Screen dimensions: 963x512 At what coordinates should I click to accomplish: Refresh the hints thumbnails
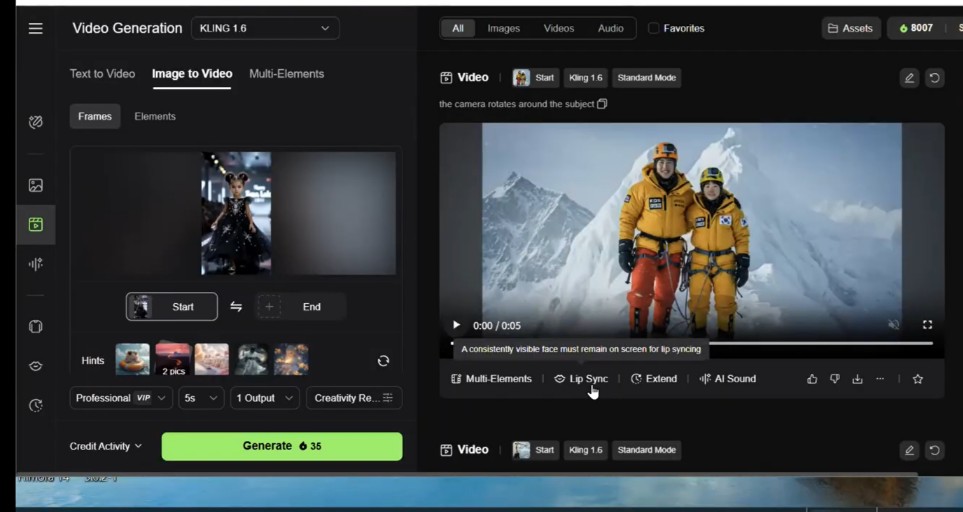click(383, 361)
